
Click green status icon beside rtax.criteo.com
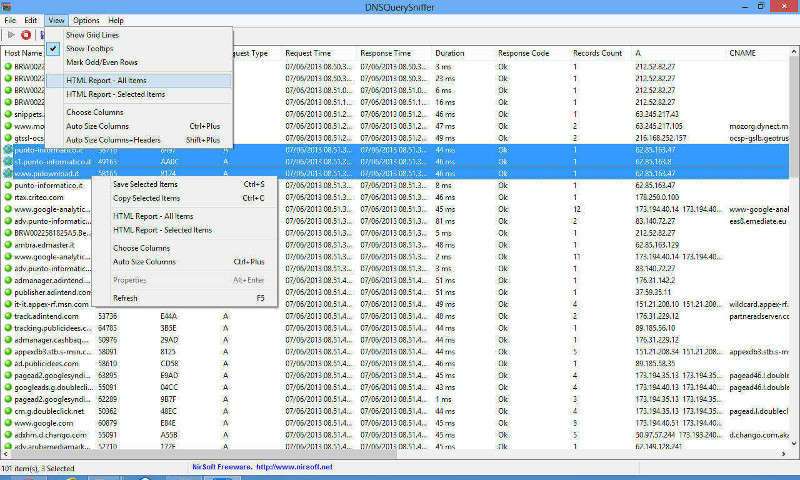coord(8,197)
